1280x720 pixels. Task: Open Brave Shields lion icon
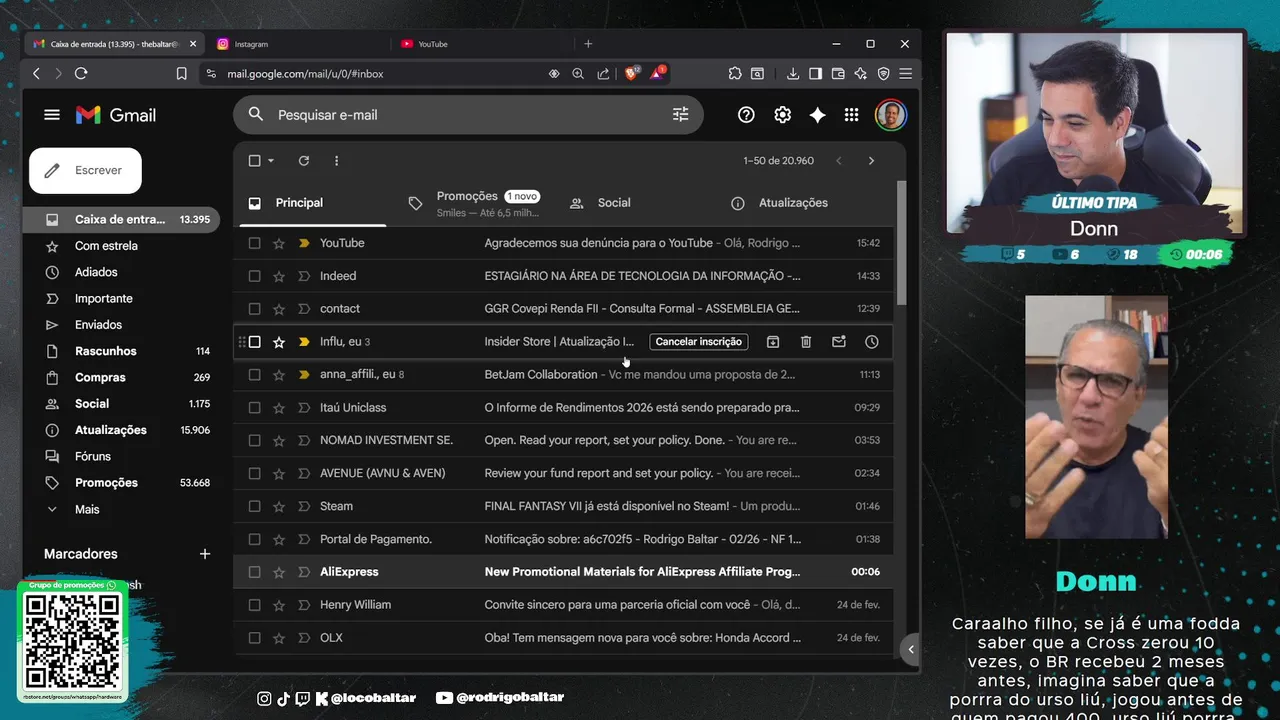pos(631,73)
